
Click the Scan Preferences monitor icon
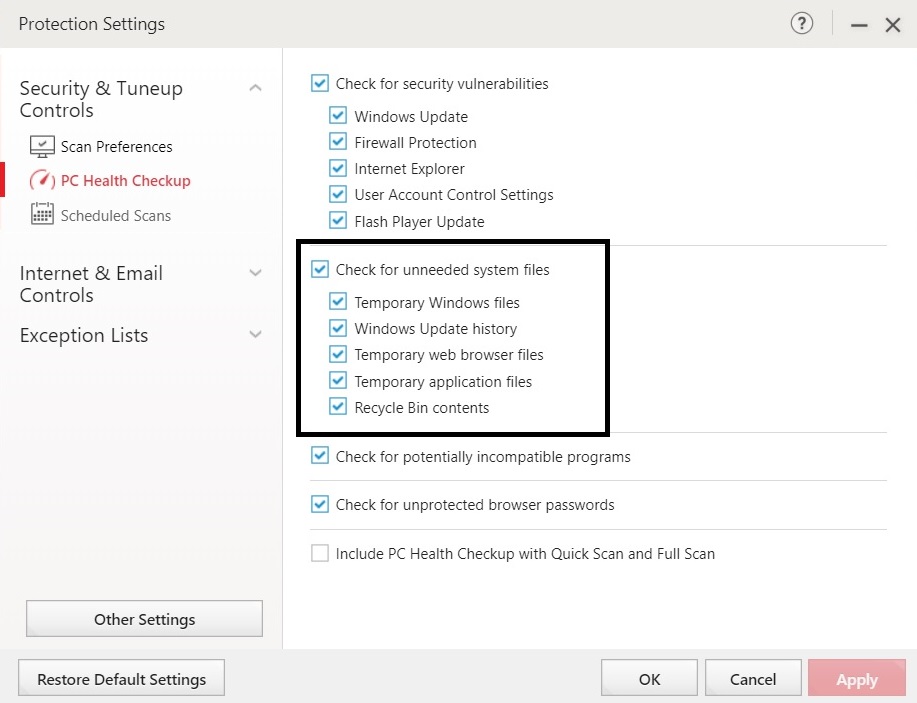click(42, 146)
